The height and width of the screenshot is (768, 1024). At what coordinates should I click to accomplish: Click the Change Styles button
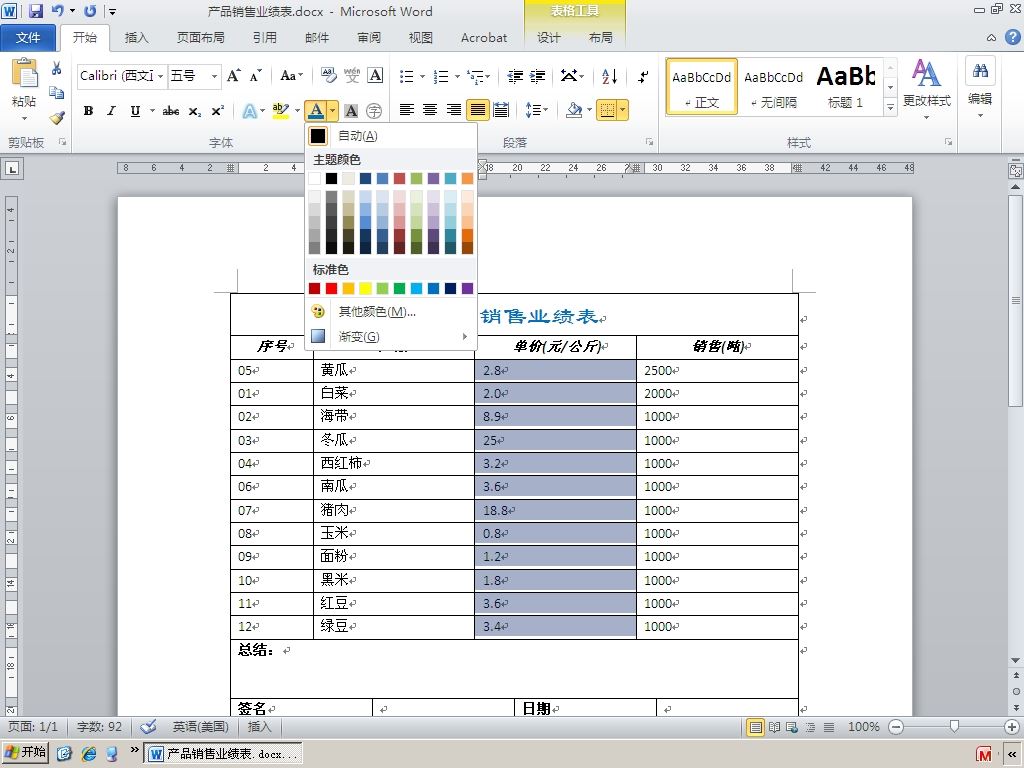[927, 89]
